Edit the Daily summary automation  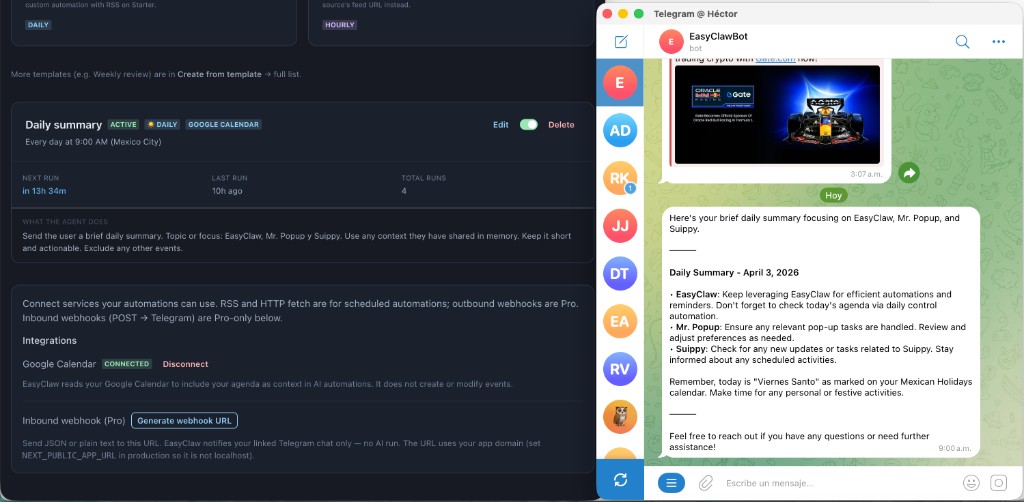[501, 125]
